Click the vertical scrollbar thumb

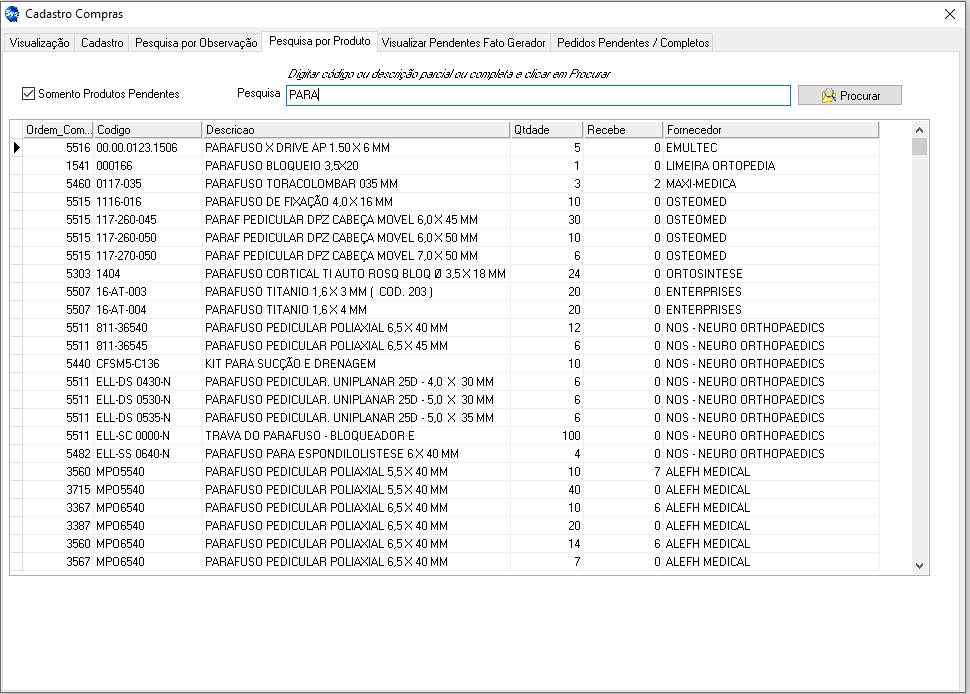(919, 147)
